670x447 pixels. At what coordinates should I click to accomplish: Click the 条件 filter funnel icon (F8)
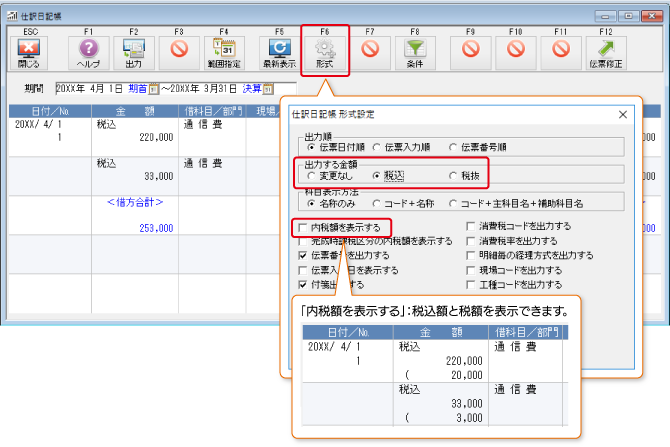tap(414, 48)
